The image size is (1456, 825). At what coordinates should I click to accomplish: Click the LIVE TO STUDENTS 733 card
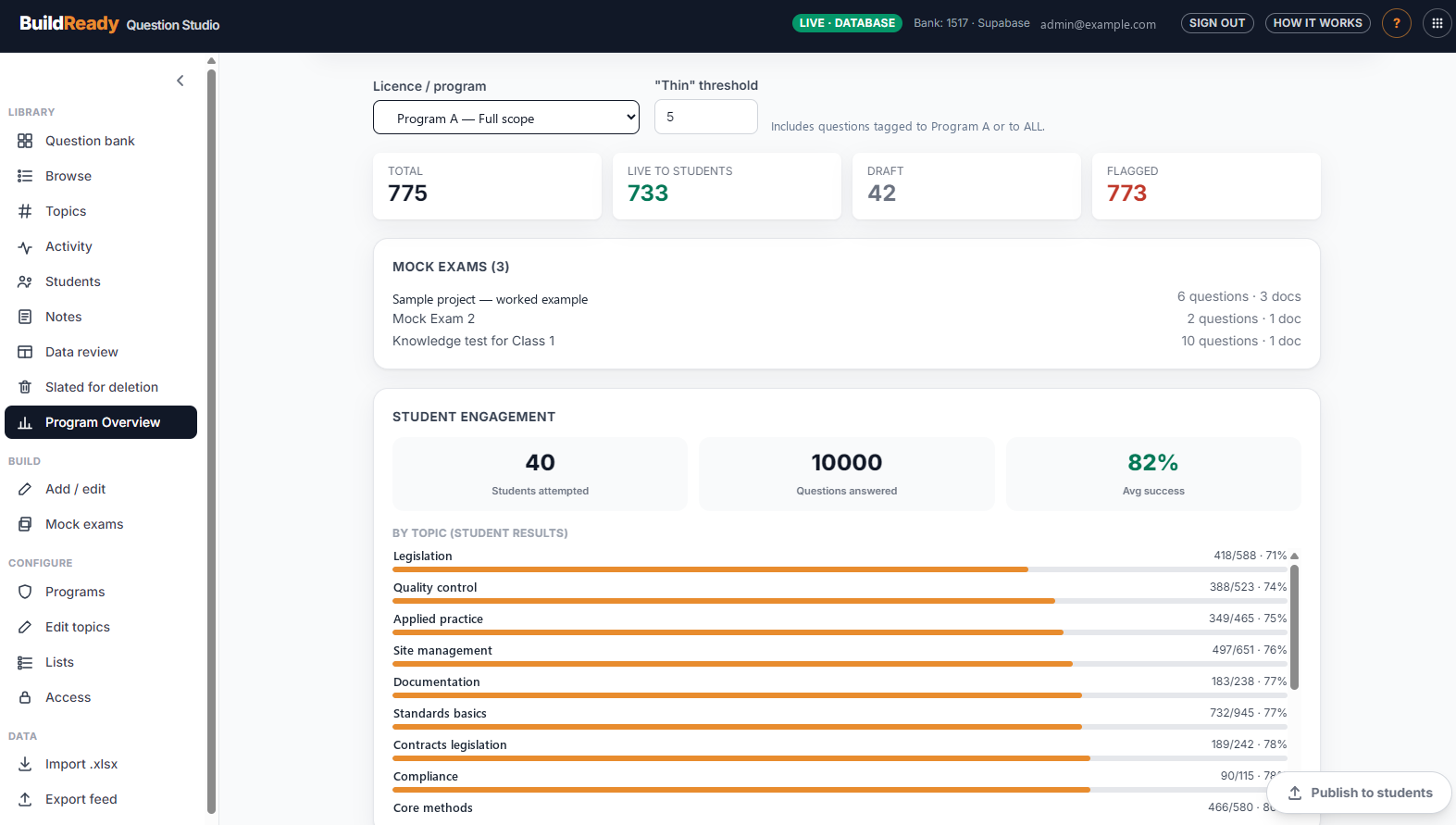(x=727, y=186)
